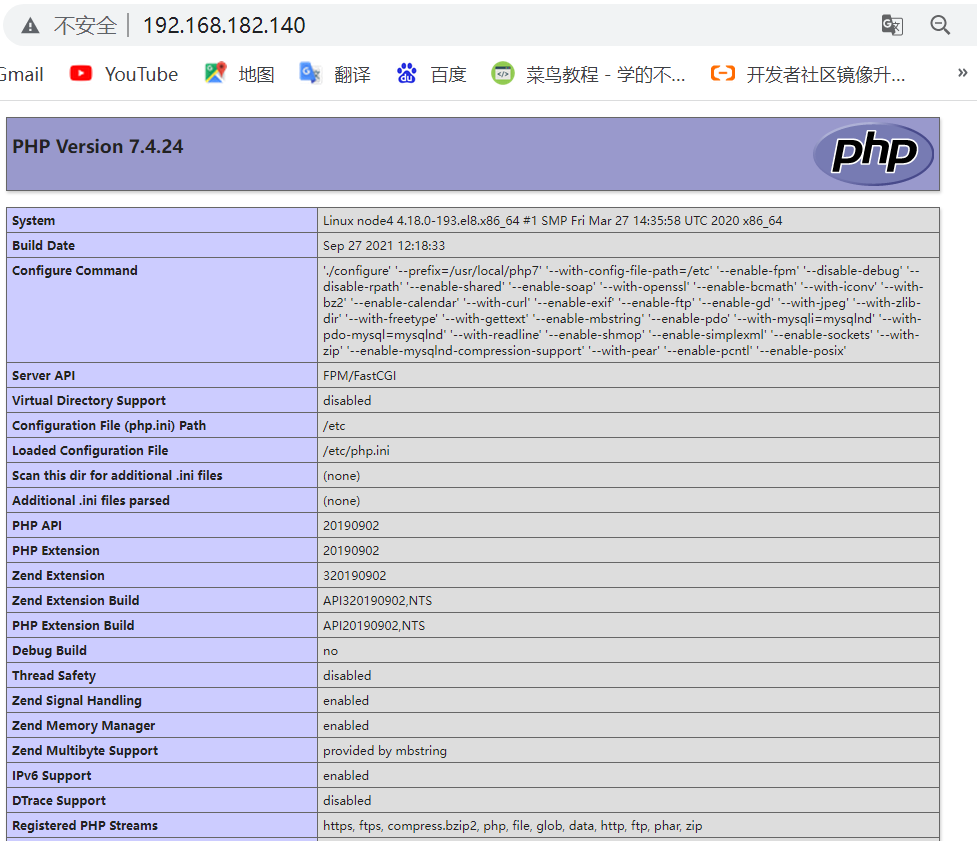This screenshot has height=841, width=977.
Task: Open the 百度 bookmark
Action: point(449,74)
